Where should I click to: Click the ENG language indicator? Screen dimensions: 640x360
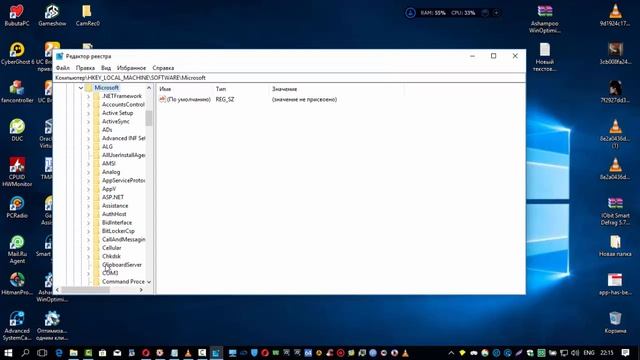tap(589, 353)
